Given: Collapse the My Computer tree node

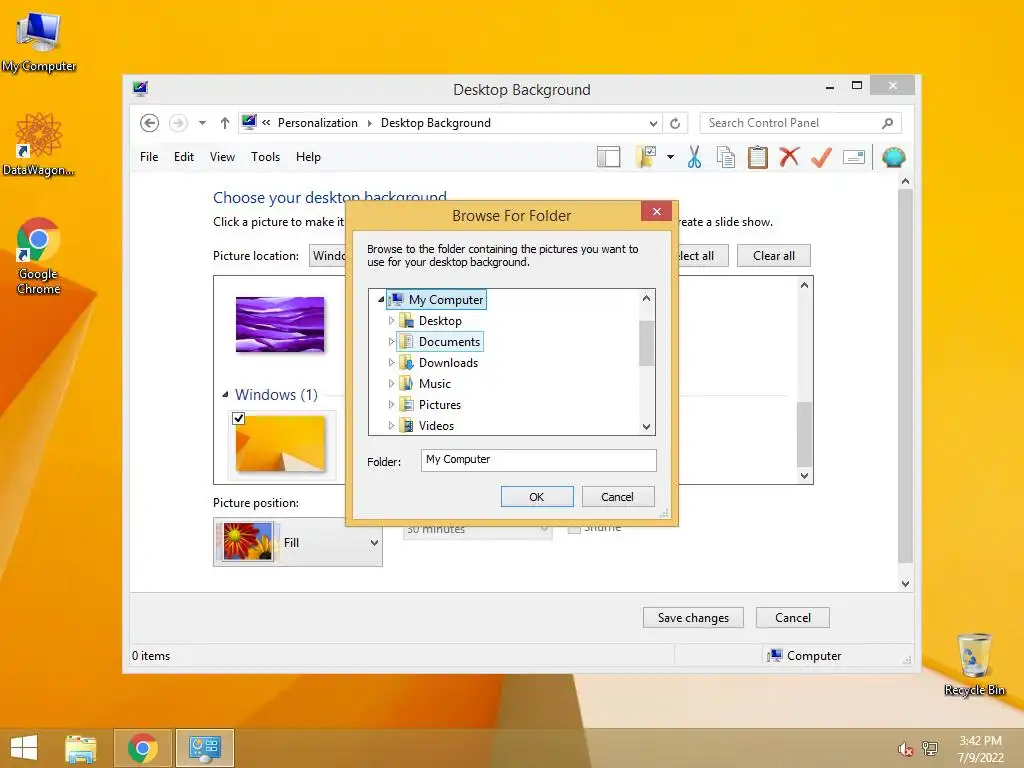Looking at the screenshot, I should (x=381, y=300).
